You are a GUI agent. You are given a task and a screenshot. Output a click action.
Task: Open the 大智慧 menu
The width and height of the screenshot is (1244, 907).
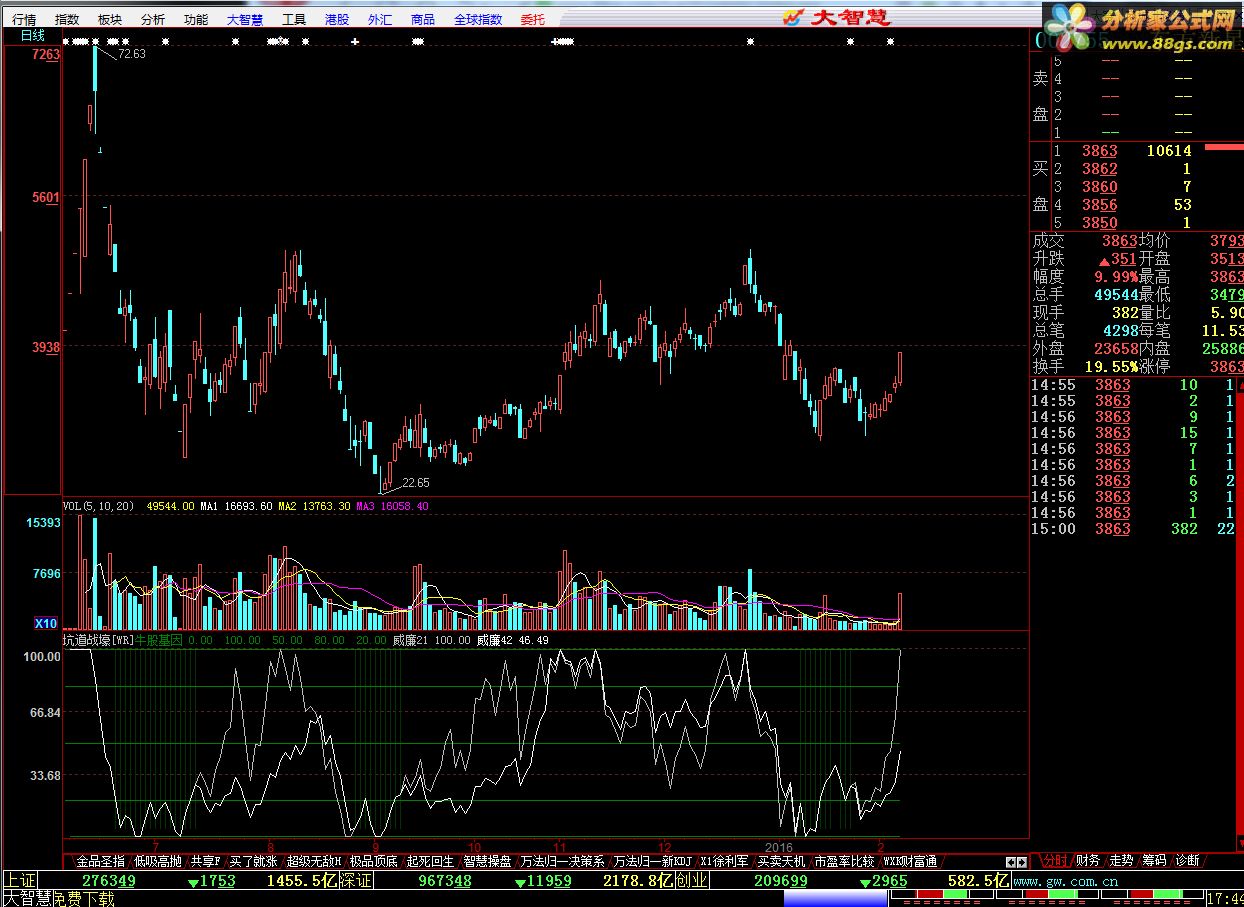pos(245,19)
